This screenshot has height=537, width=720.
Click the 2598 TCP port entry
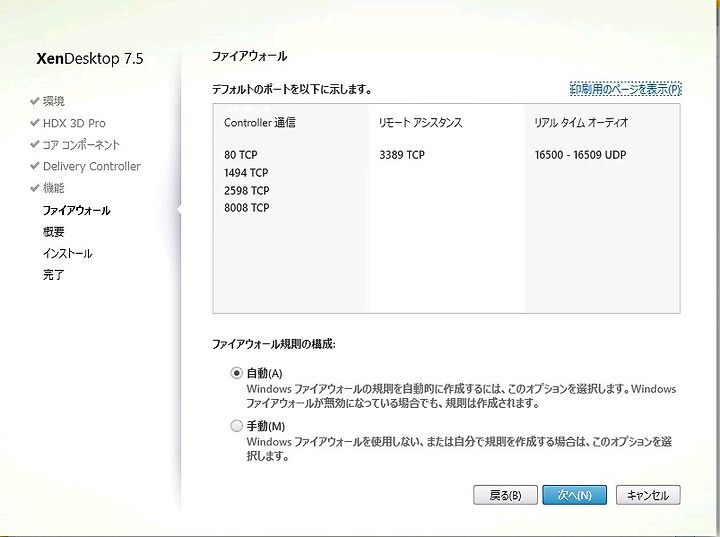(x=247, y=190)
